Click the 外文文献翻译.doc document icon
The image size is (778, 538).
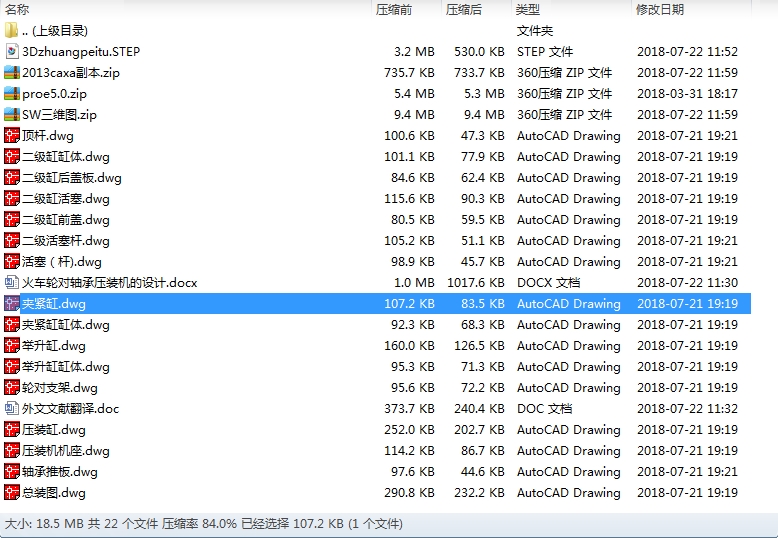click(11, 408)
